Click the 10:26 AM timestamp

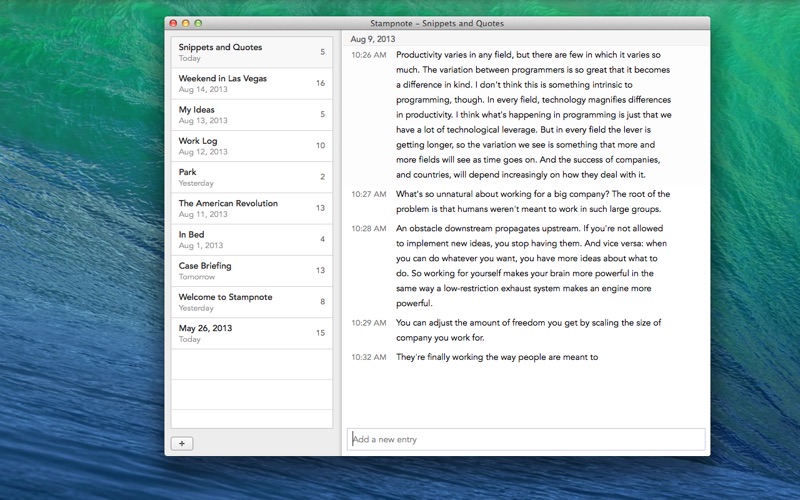[x=368, y=55]
